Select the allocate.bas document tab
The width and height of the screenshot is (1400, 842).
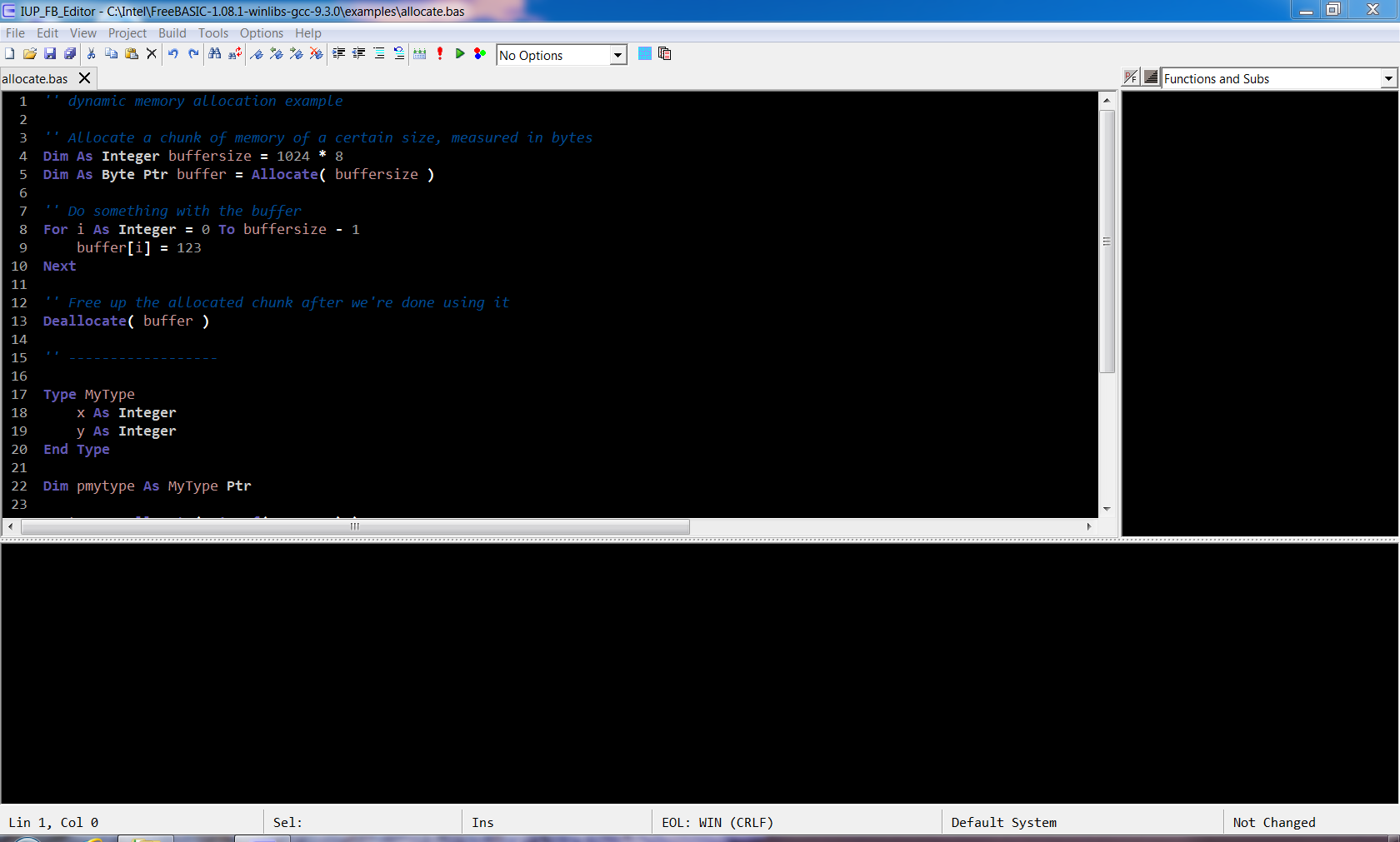35,78
